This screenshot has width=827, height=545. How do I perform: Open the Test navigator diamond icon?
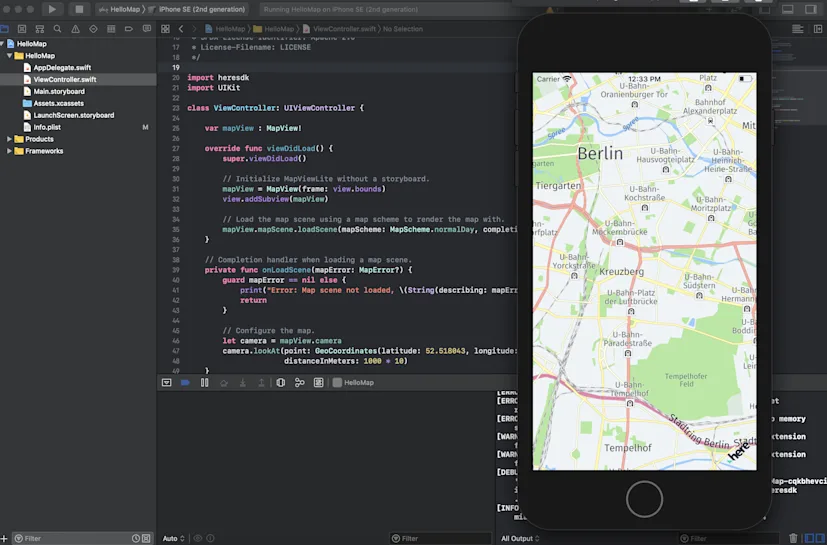(93, 29)
